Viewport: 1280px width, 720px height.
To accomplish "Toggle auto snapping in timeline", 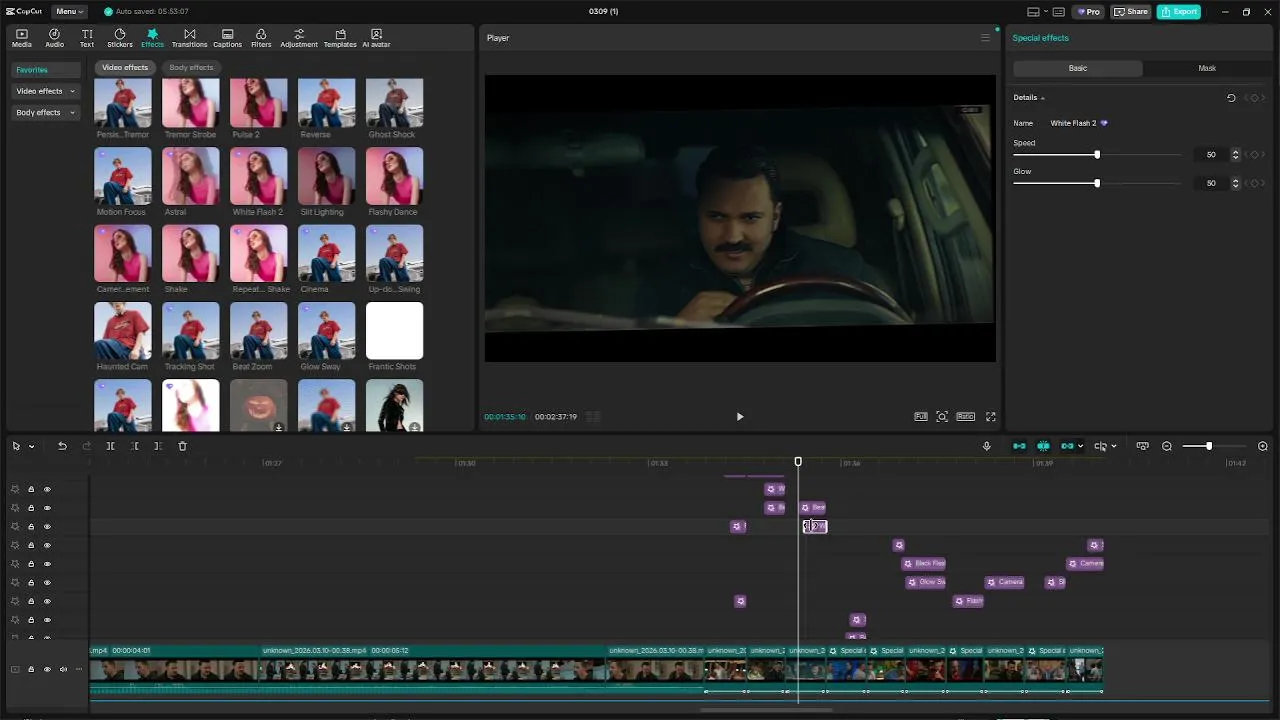I will tap(1043, 446).
